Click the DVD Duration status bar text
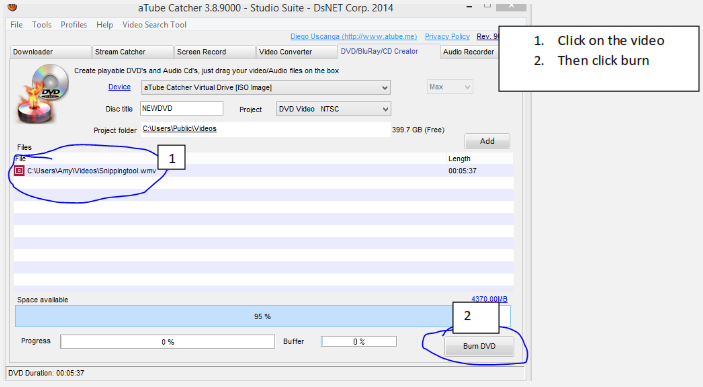 46,373
